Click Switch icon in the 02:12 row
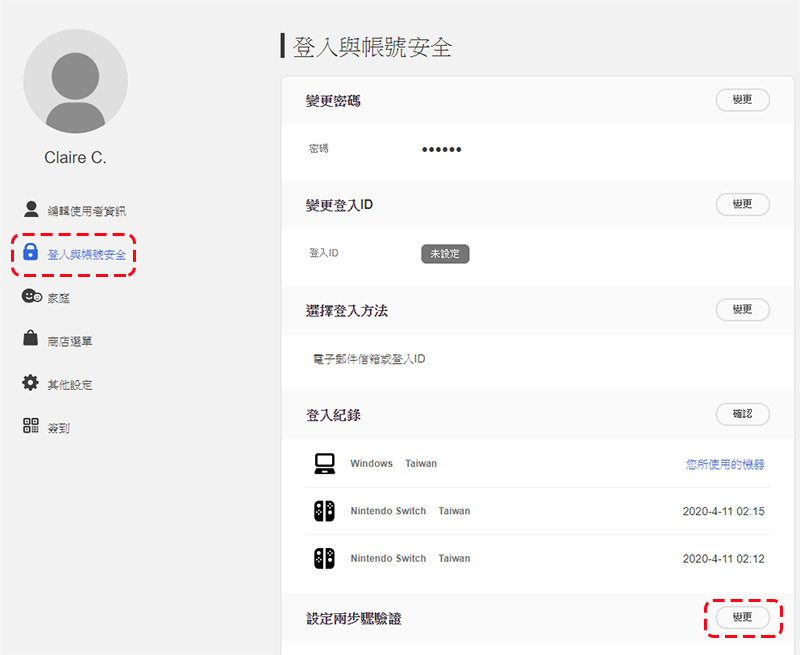 324,559
